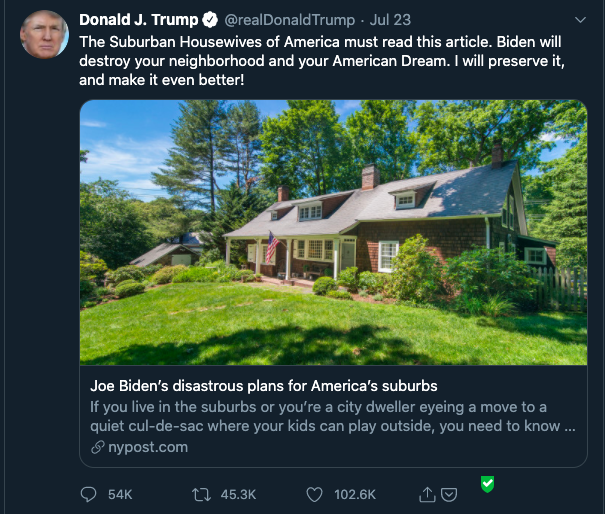Click the reply speech bubble icon
Image resolution: width=605 pixels, height=514 pixels.
89,494
